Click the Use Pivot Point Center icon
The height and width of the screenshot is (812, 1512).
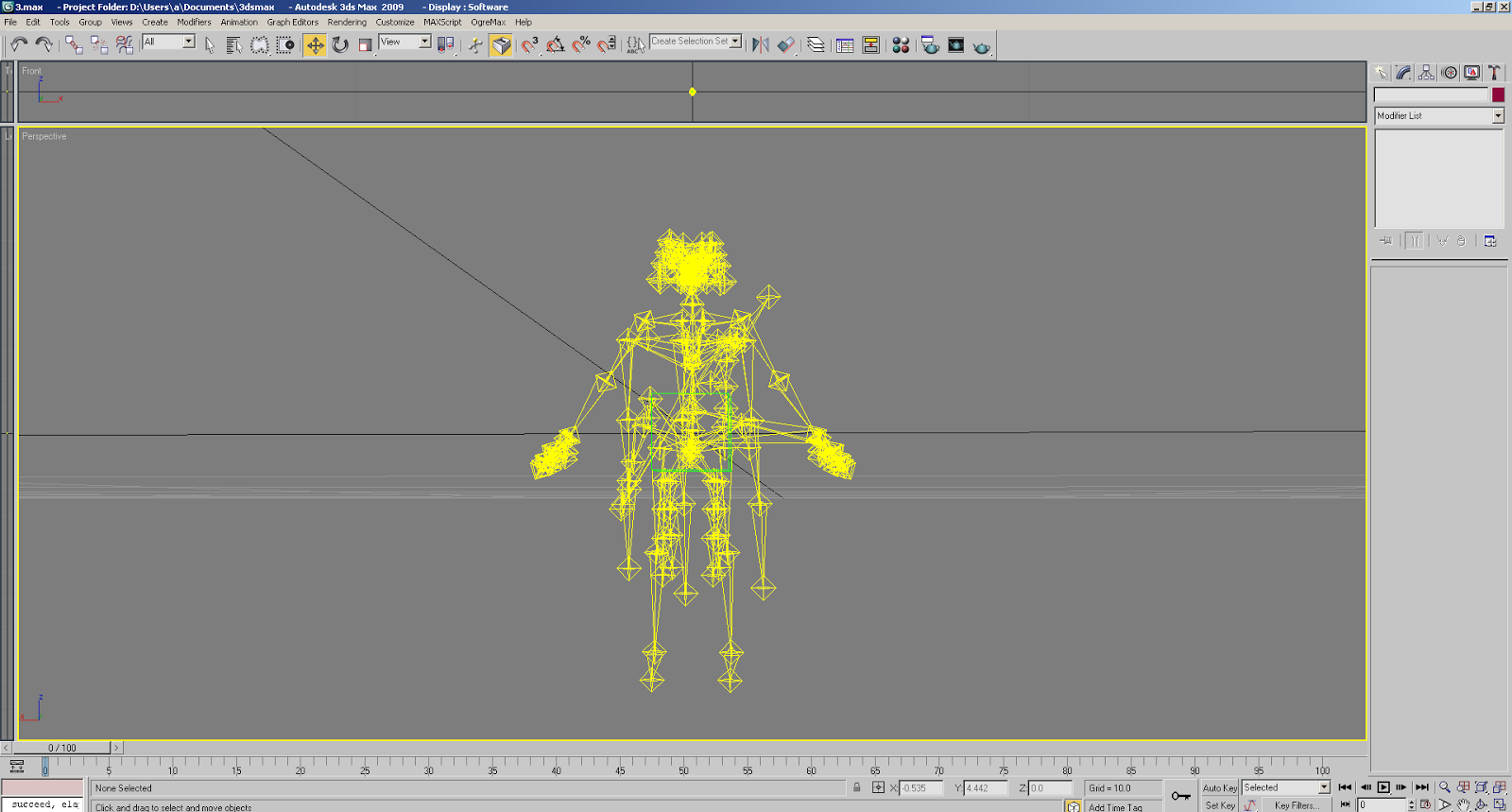pos(446,44)
